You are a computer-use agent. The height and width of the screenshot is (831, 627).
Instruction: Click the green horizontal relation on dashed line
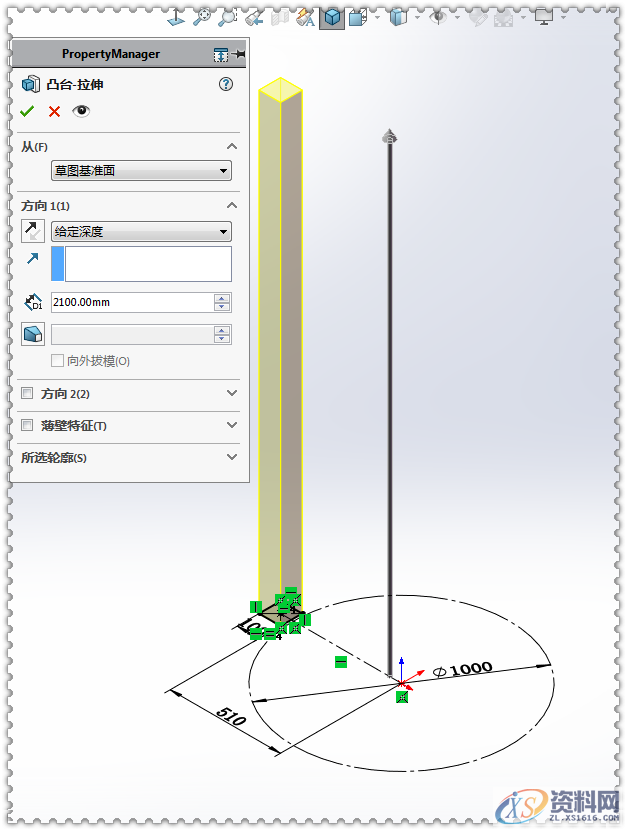tap(341, 662)
